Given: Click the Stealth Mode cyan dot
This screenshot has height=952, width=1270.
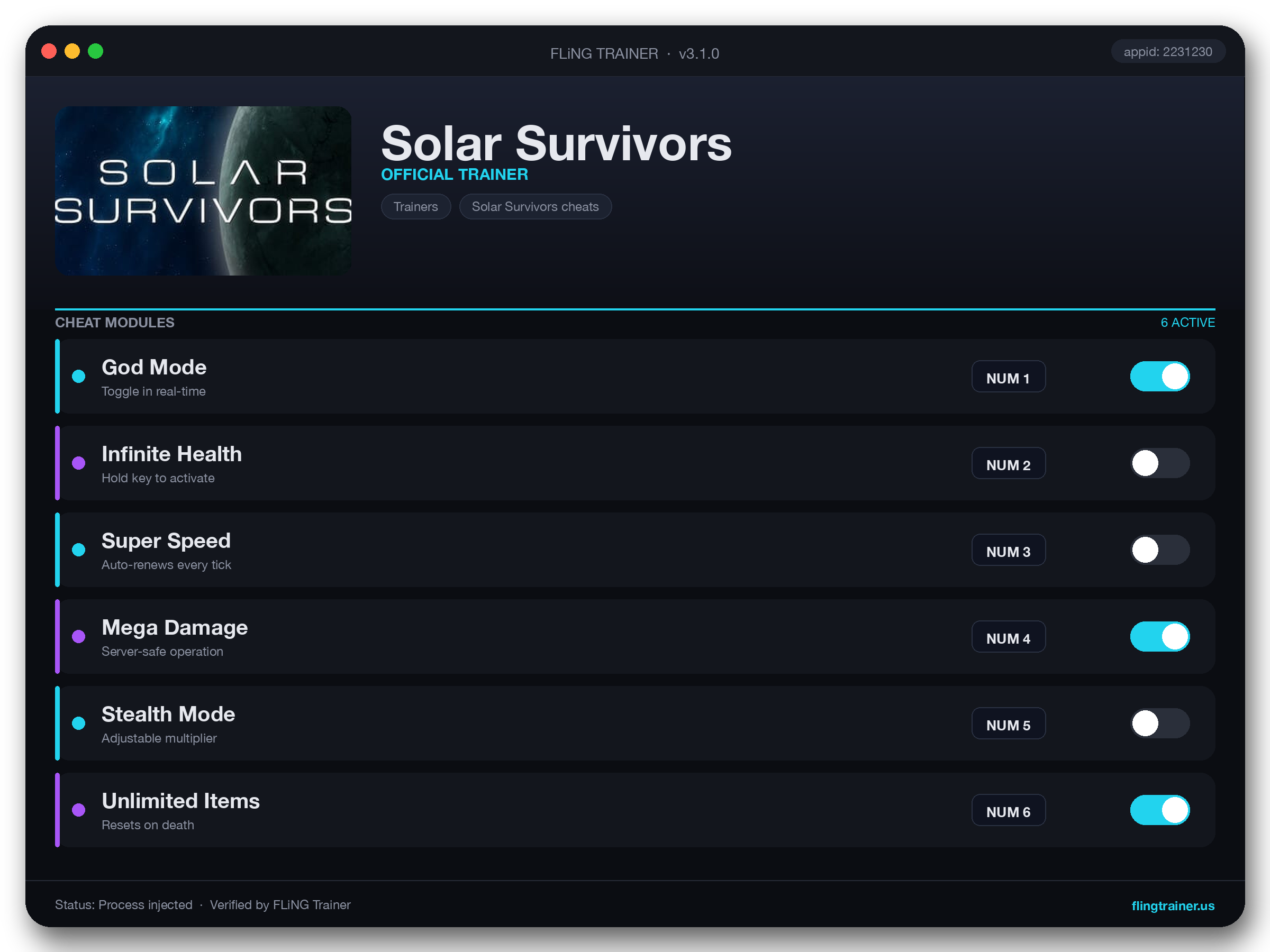Looking at the screenshot, I should click(79, 723).
